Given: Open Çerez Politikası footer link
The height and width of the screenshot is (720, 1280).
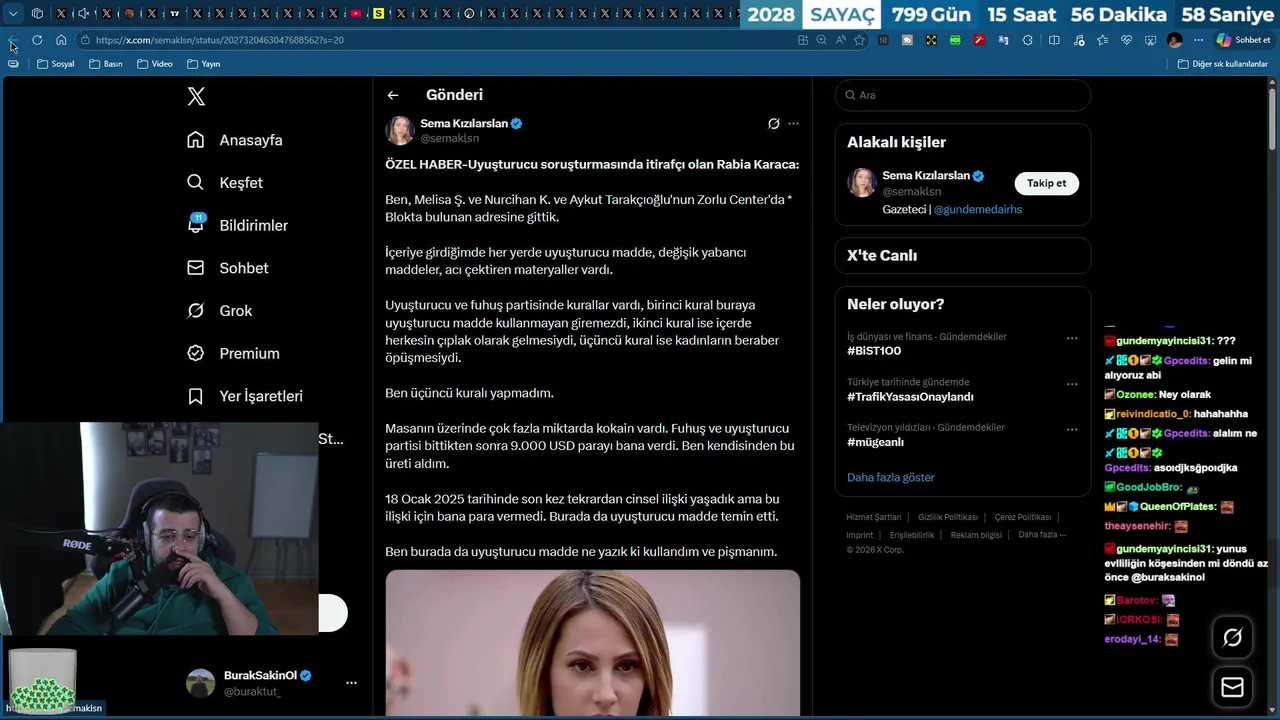Looking at the screenshot, I should tap(1022, 517).
